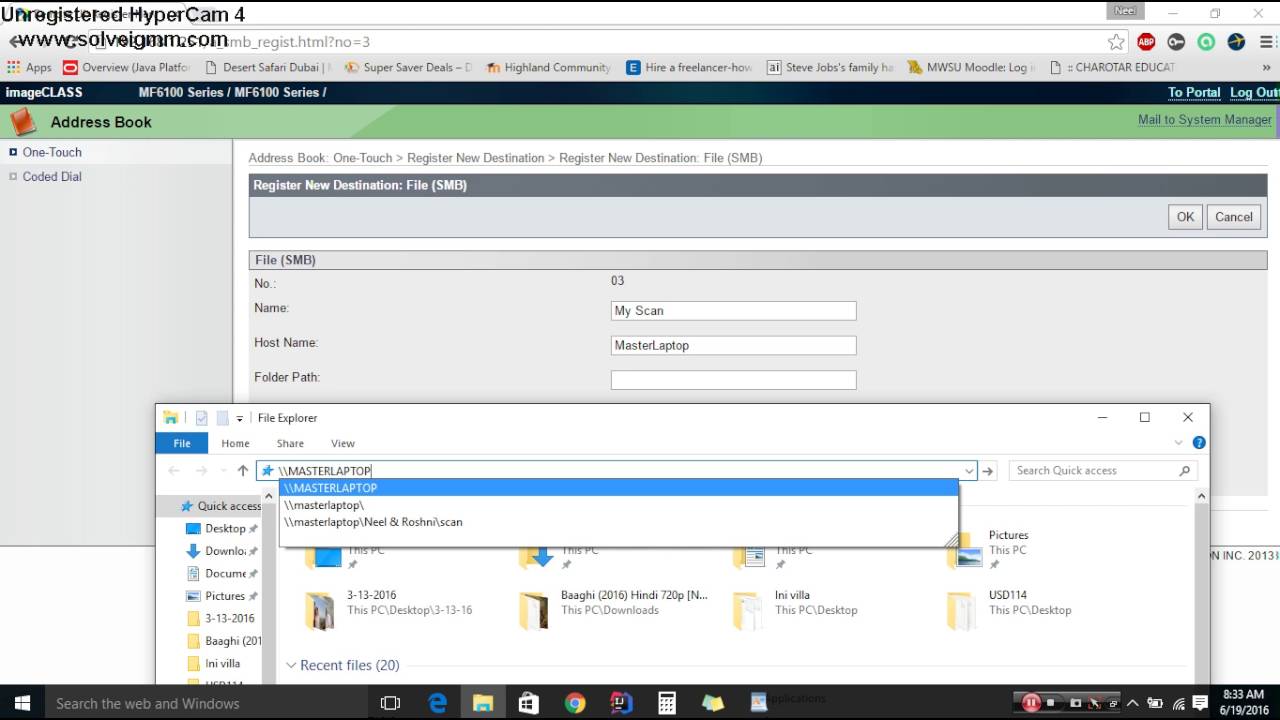Choose the \\MASTERLAPTOP suggestion
Screen dimensions: 1280x720
618,488
